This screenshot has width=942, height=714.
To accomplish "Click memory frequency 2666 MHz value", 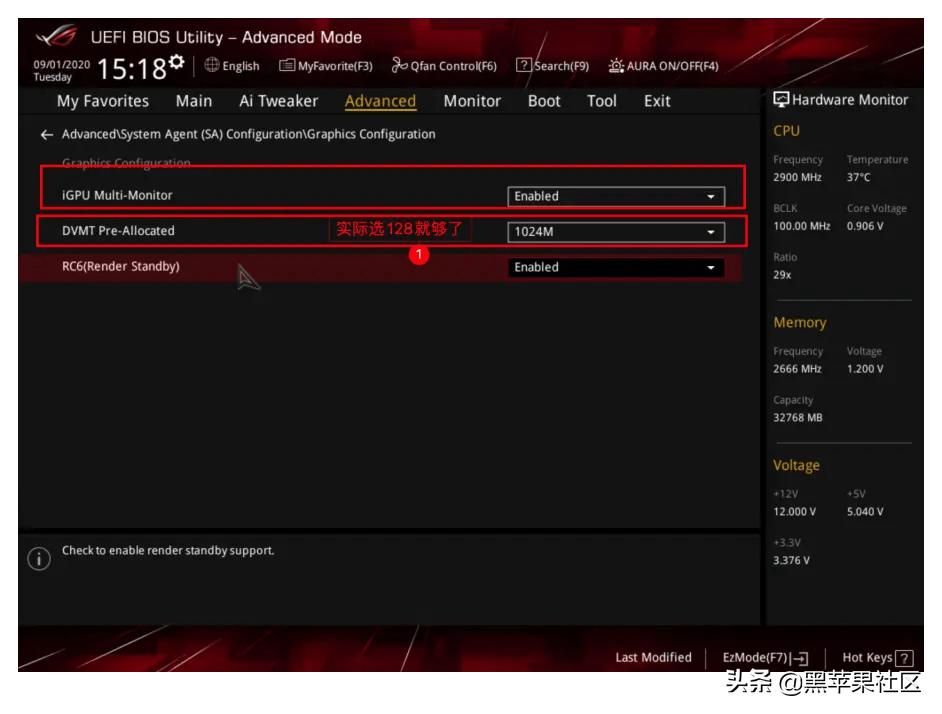I will [x=797, y=369].
